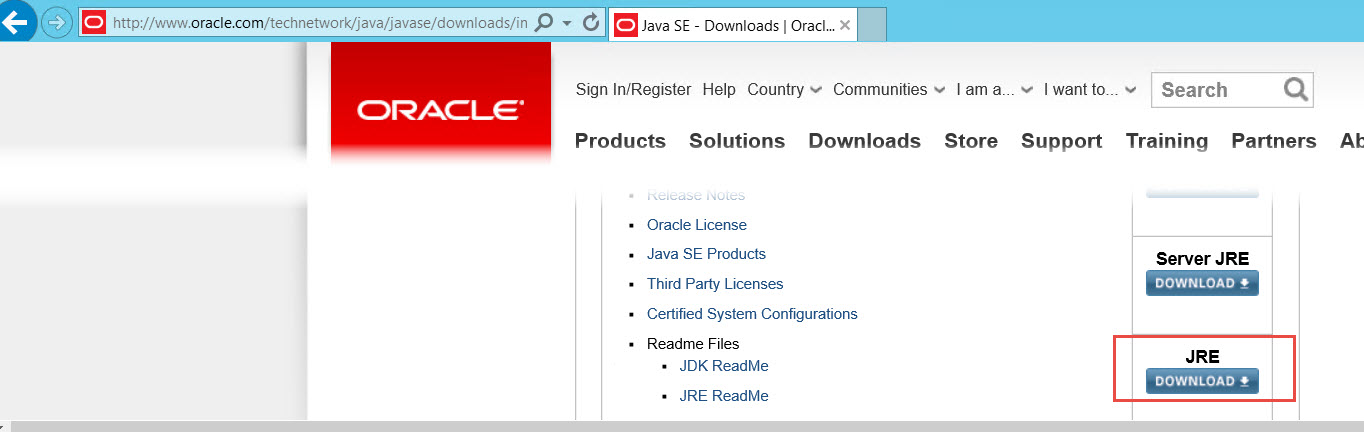Click the Oracle favicon in address bar
Image resolution: width=1364 pixels, height=432 pixels.
[x=94, y=22]
